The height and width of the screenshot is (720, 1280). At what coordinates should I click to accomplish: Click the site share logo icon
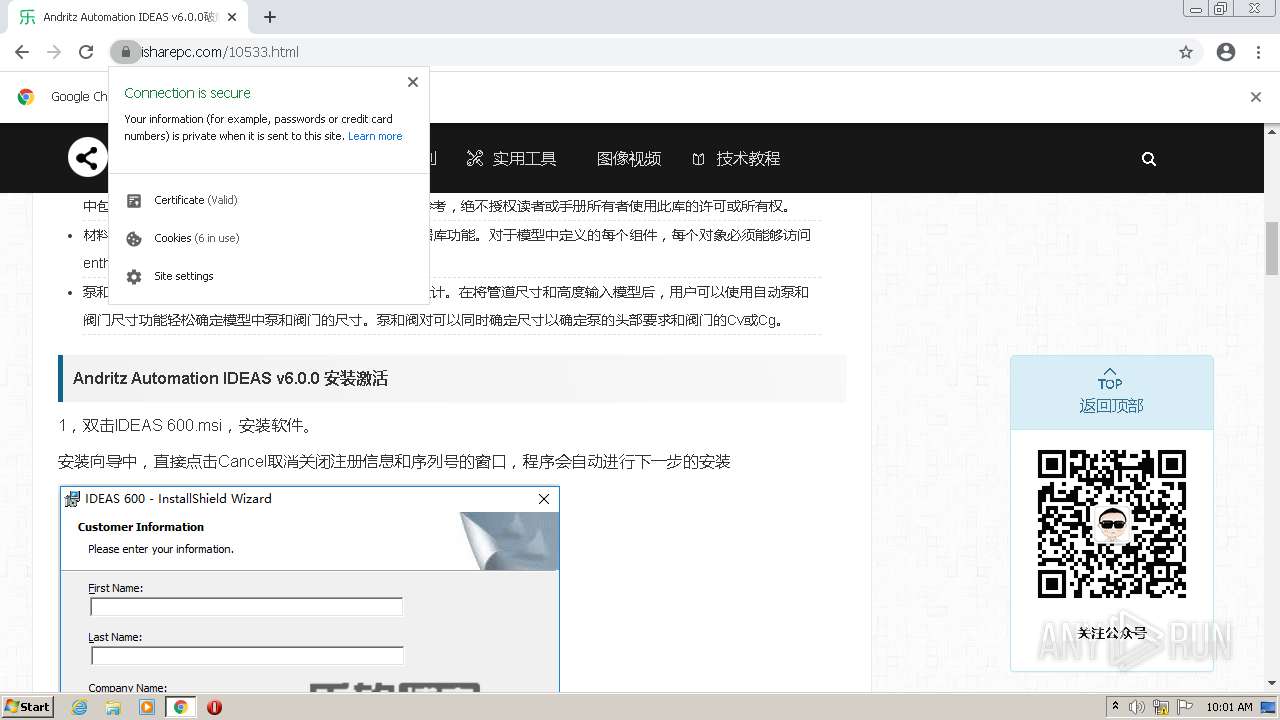coord(87,158)
